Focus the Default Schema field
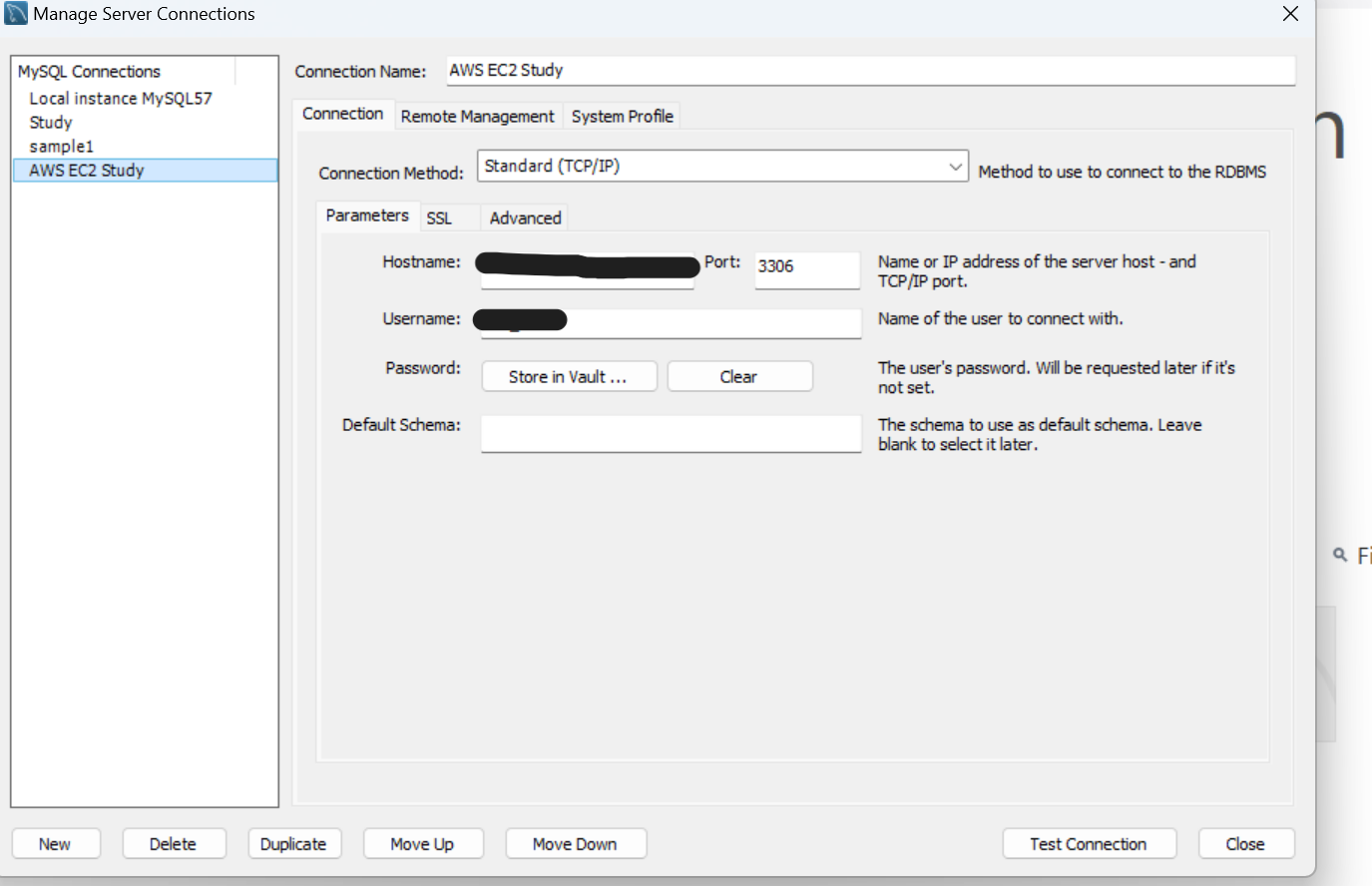Screen dimensions: 1372x886 click(671, 434)
